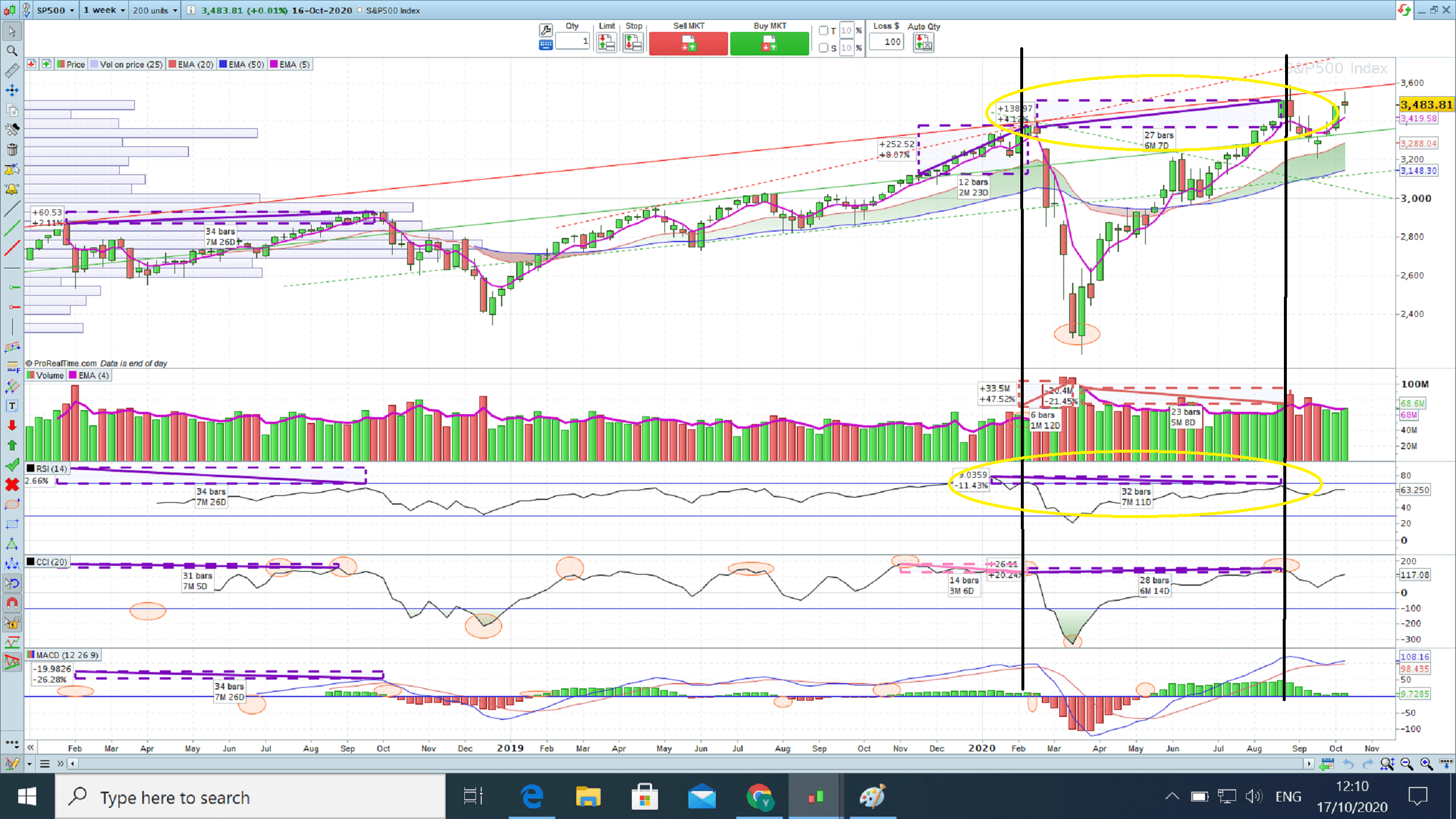Toggle the Price legend item
This screenshot has height=819, width=1456.
(x=71, y=64)
